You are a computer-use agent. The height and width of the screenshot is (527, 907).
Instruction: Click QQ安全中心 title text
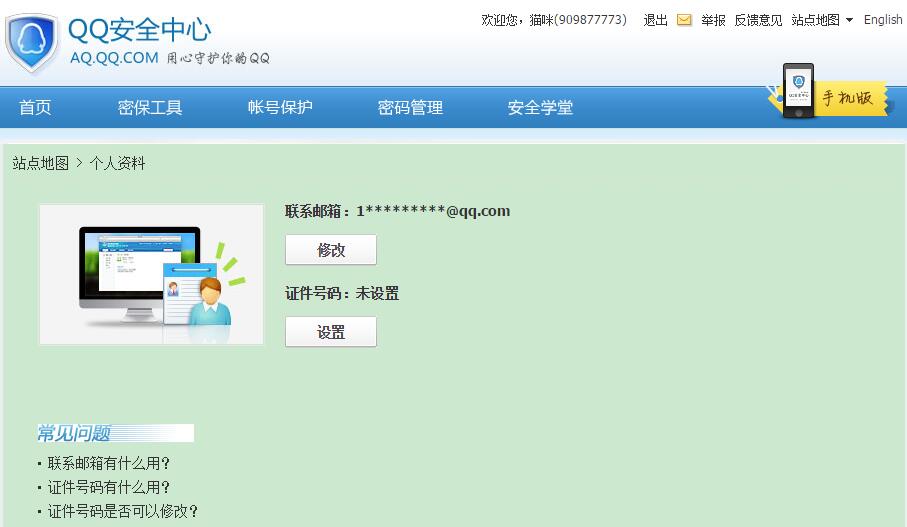click(x=139, y=30)
